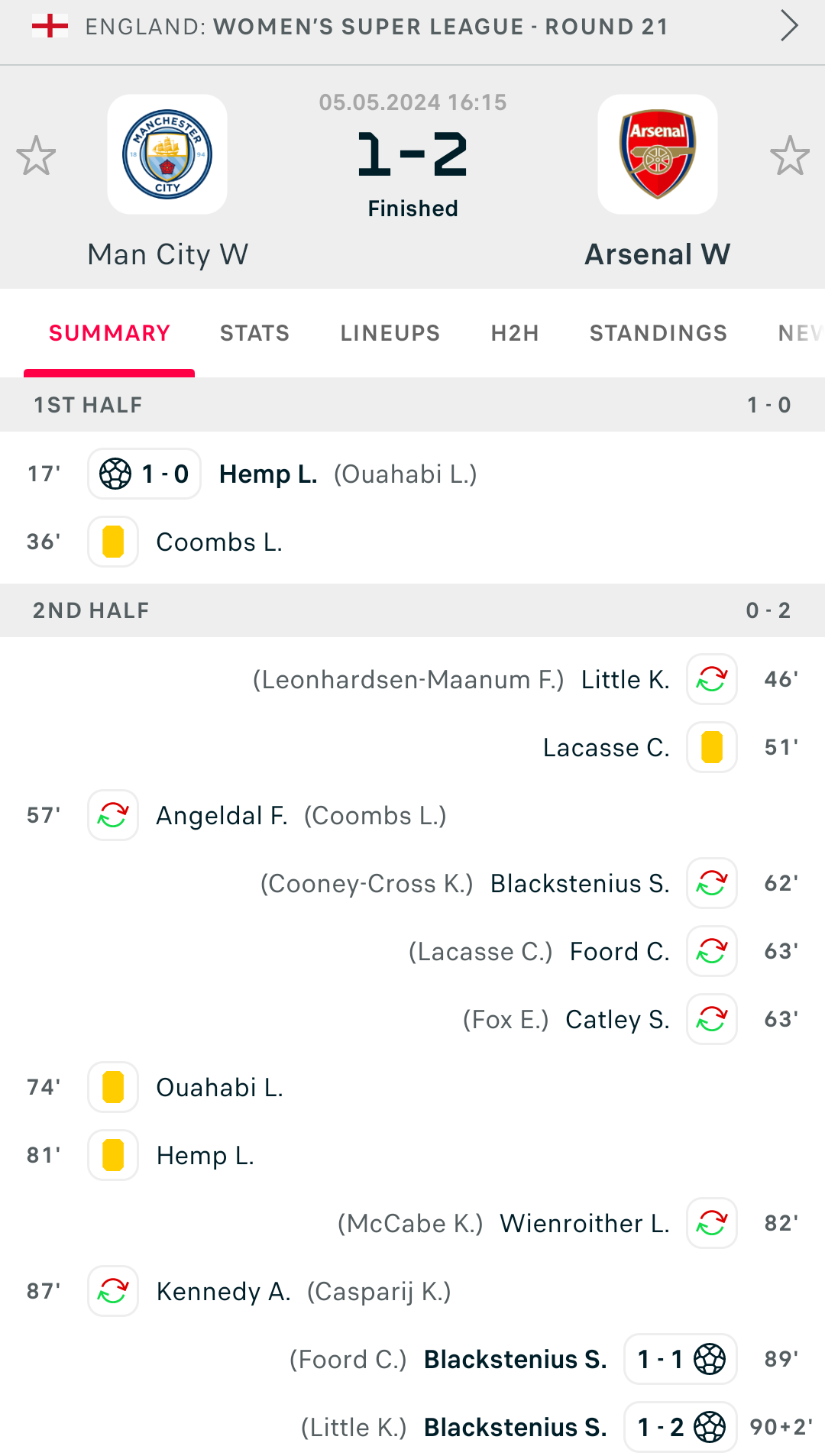Open Blackstenius S. link for the 1-2 goal
The height and width of the screenshot is (1456, 825).
tap(516, 1427)
